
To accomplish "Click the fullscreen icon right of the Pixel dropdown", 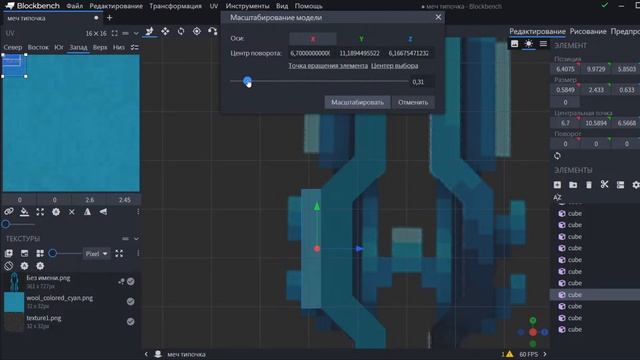I will point(119,253).
